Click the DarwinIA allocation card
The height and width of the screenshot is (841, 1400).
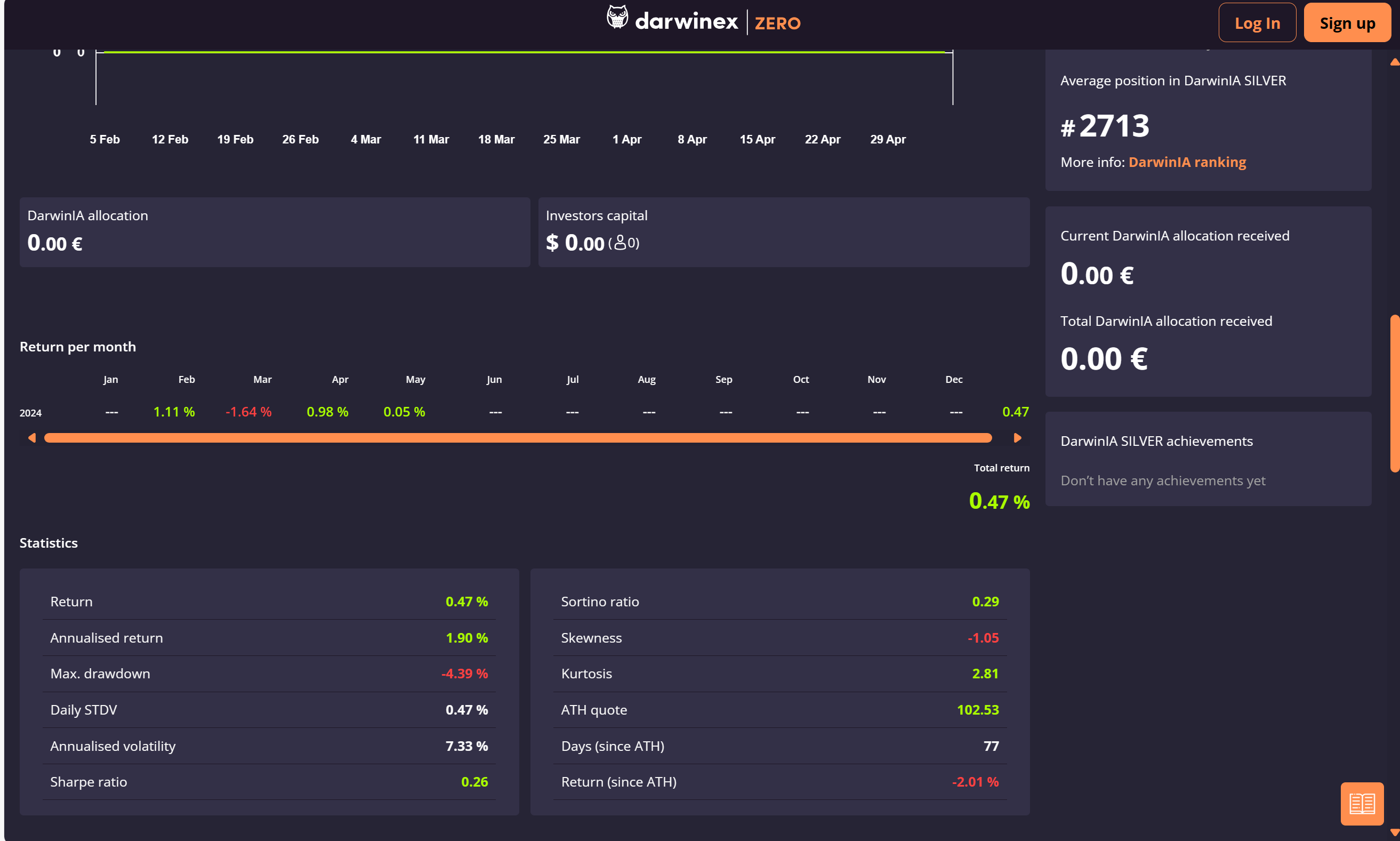pyautogui.click(x=274, y=233)
